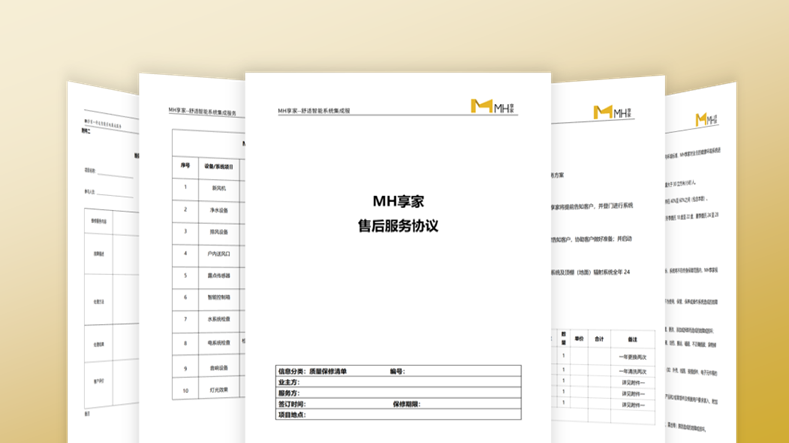This screenshot has height=443, width=789.
Task: Click the "合计" column header
Action: click(599, 339)
